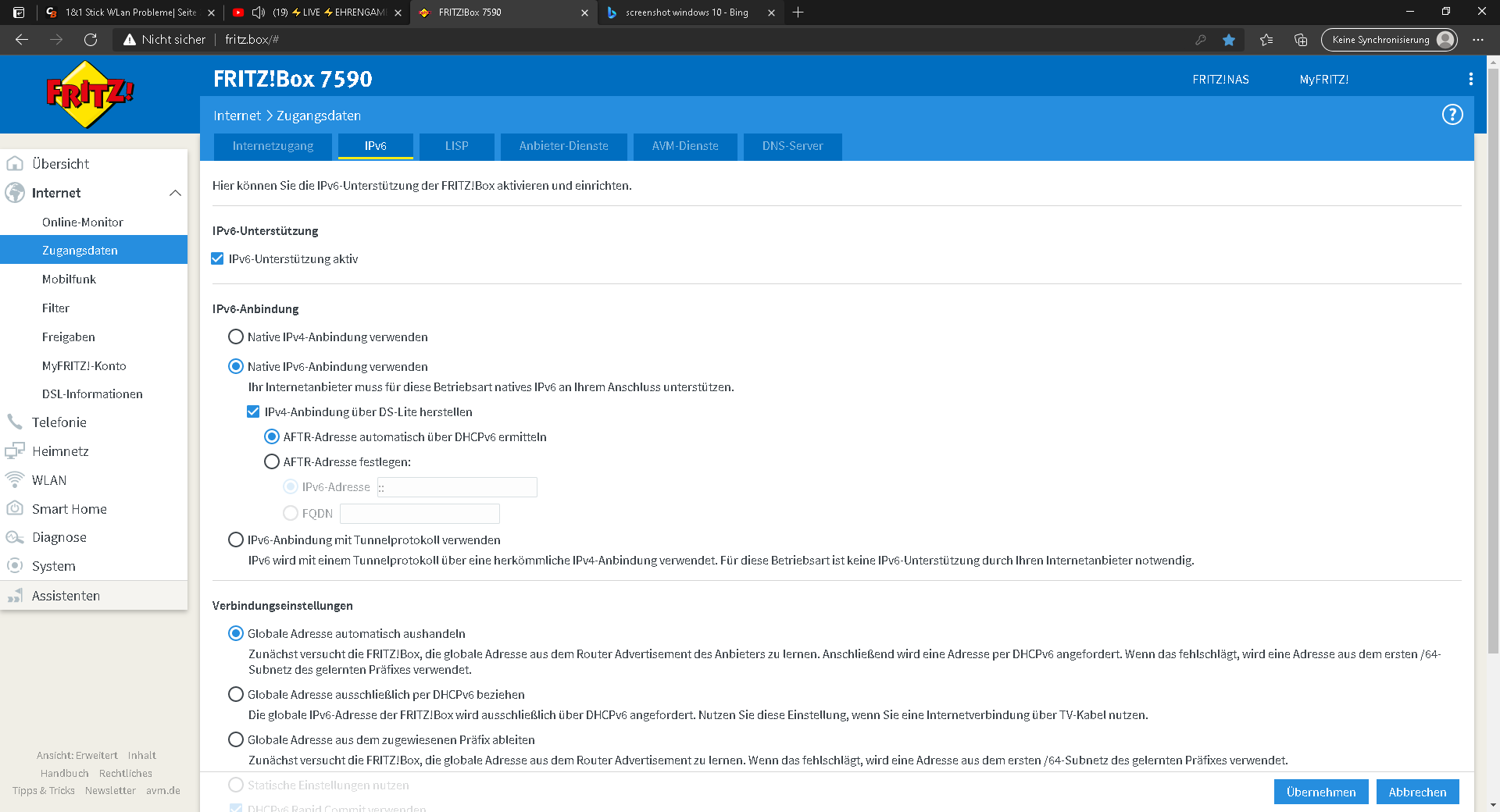Click the Internet breadcrumb link

(x=237, y=116)
